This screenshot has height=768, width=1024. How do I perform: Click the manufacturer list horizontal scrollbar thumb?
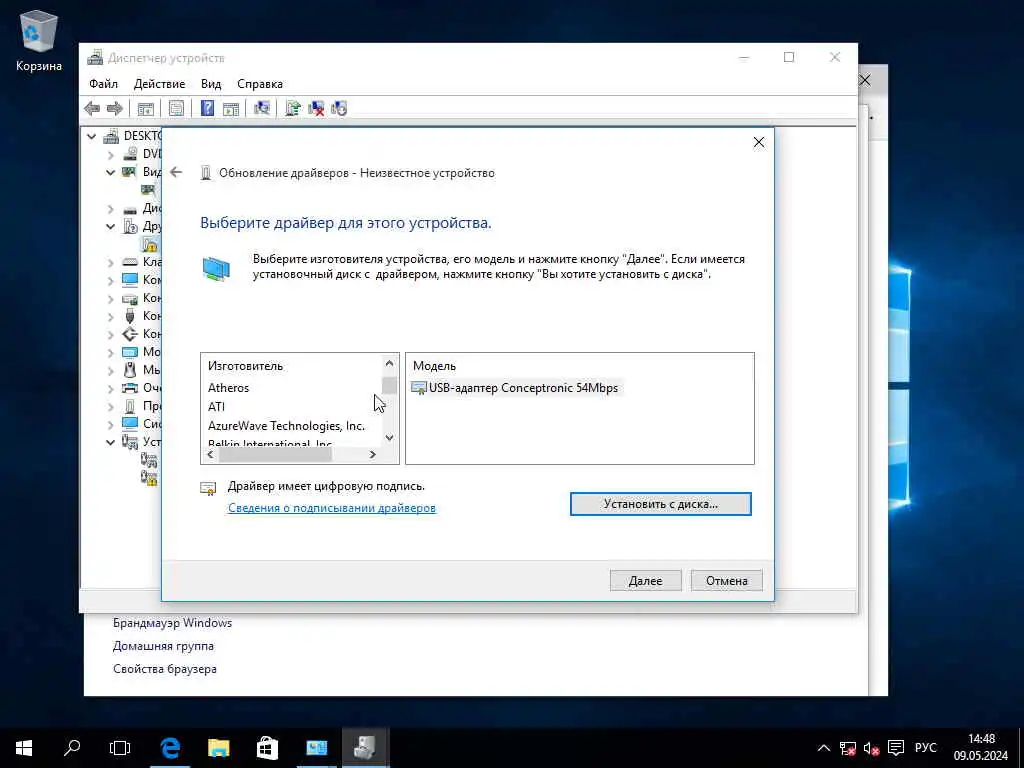(x=275, y=455)
